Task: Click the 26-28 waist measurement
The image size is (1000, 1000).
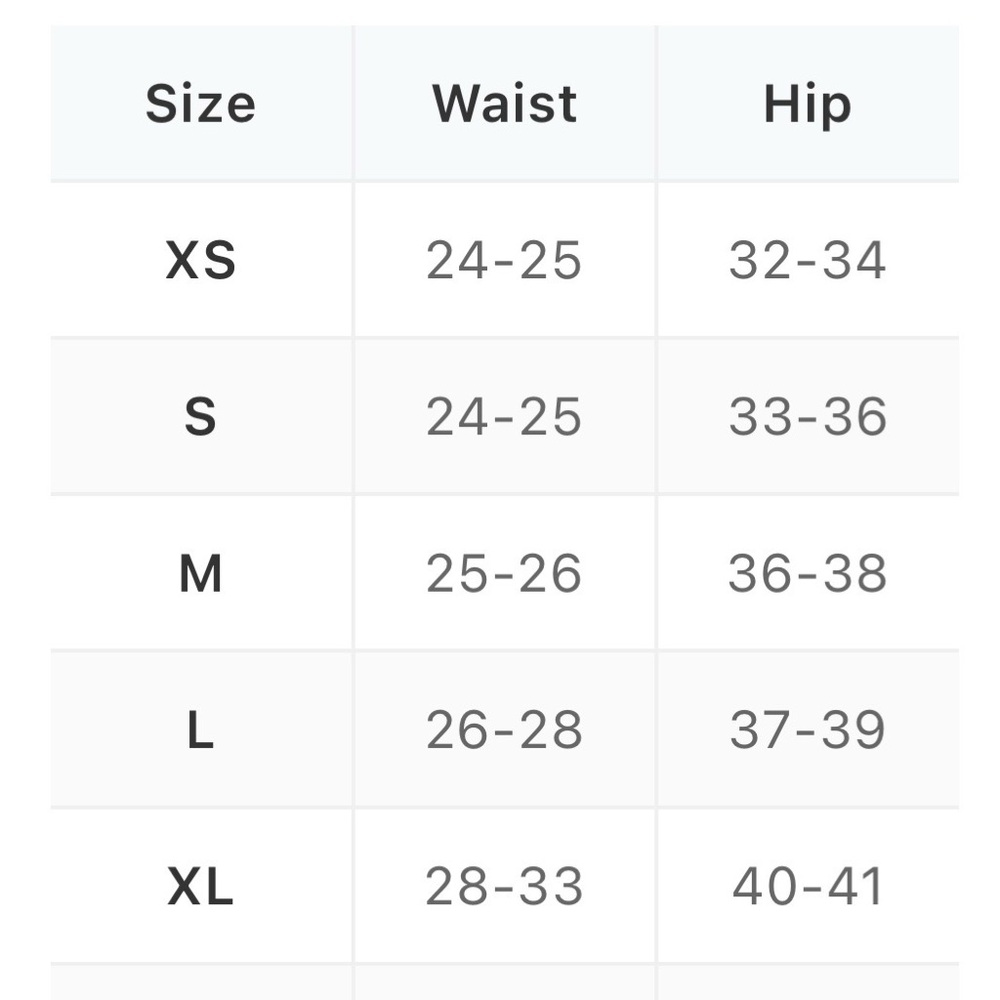Action: point(504,731)
